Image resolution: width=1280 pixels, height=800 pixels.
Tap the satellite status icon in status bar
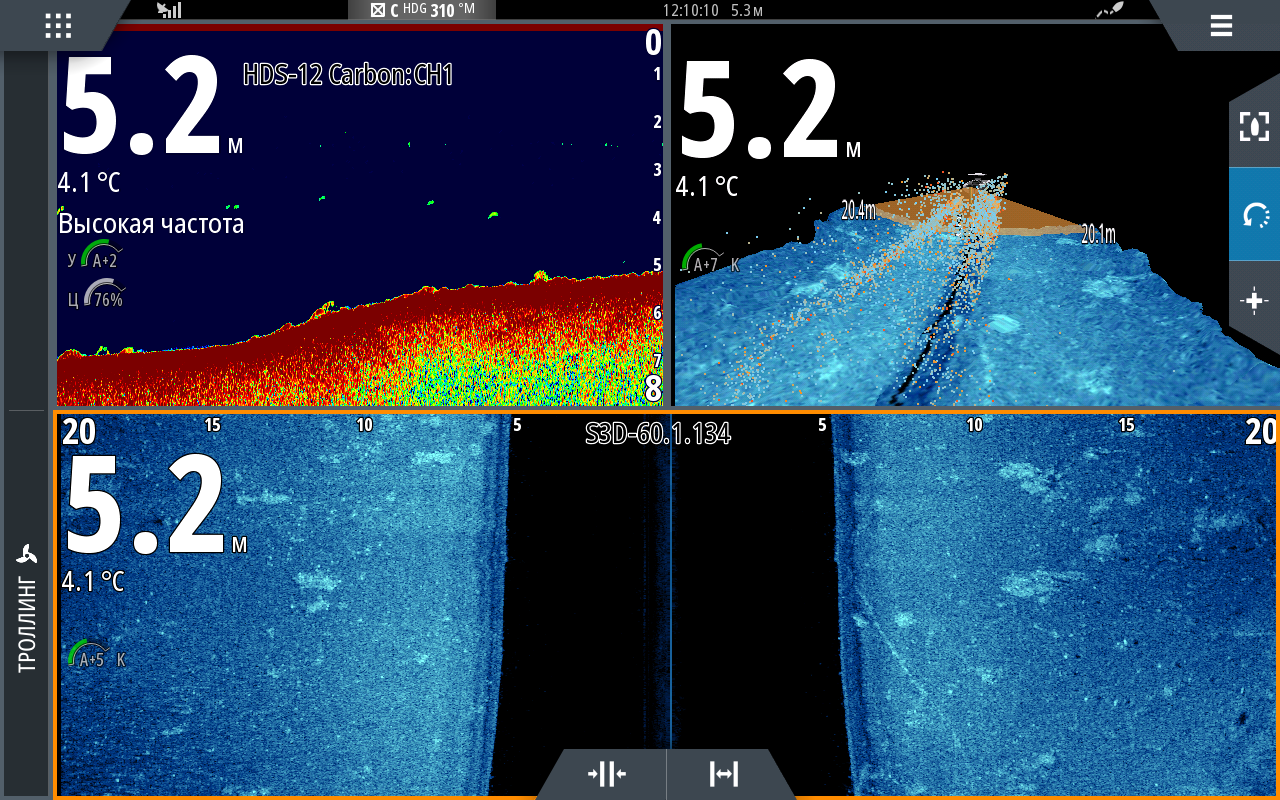[x=1109, y=10]
